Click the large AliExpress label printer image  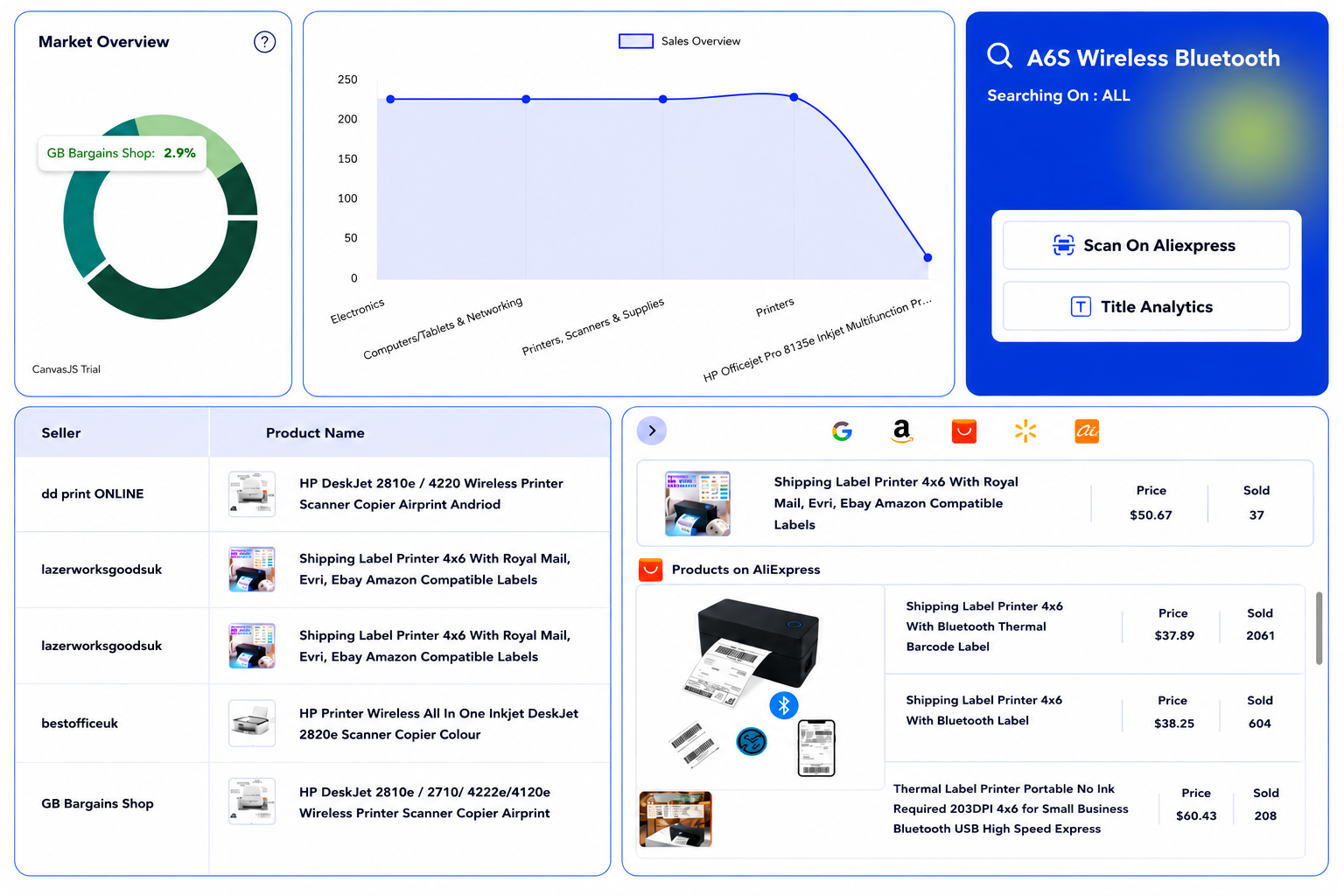tap(759, 687)
